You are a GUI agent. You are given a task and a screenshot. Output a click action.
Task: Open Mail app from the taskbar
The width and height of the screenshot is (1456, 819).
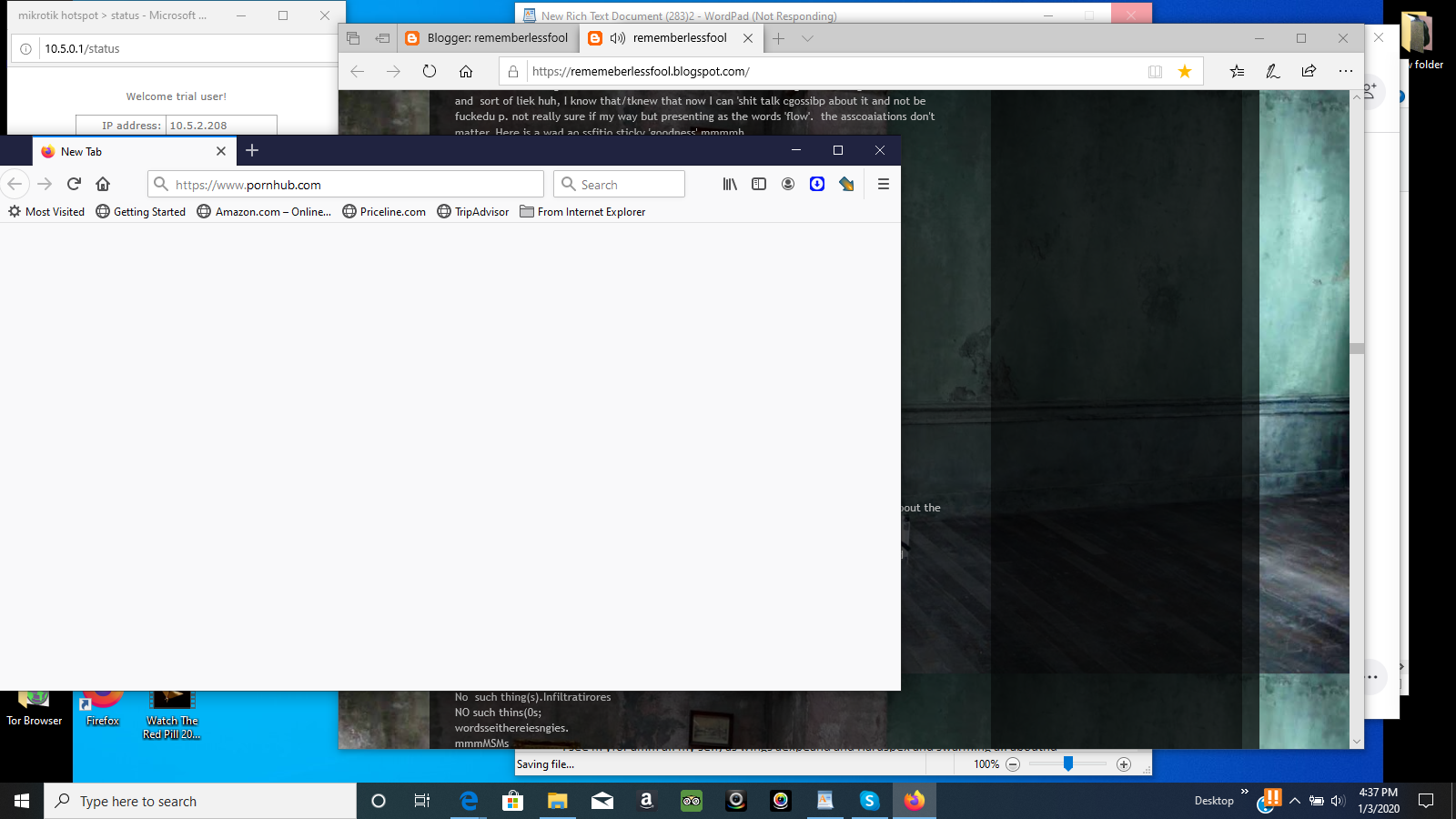602,801
